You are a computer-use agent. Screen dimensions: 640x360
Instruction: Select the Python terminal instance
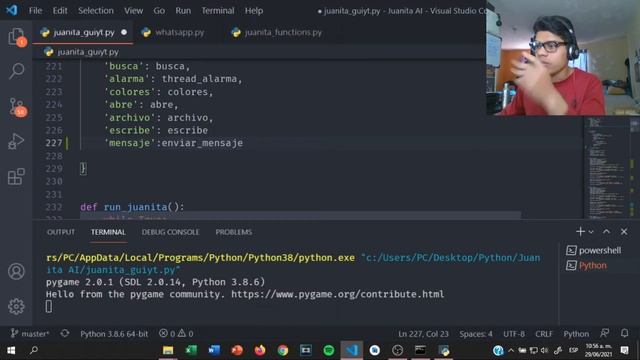(587, 265)
